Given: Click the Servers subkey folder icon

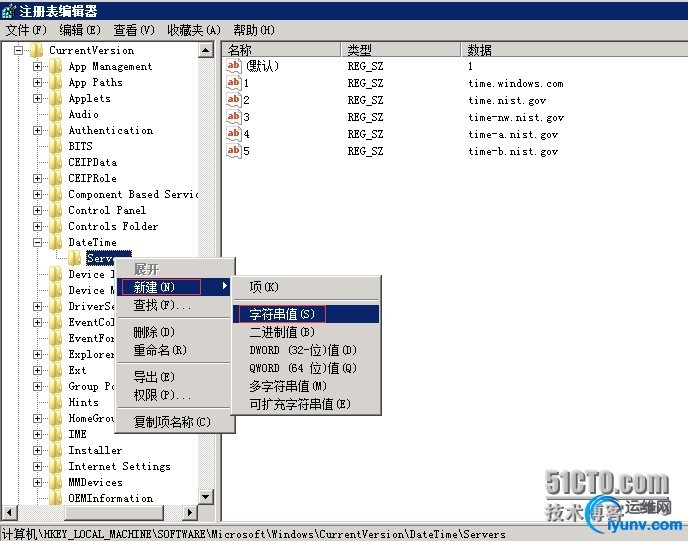Looking at the screenshot, I should point(75,258).
